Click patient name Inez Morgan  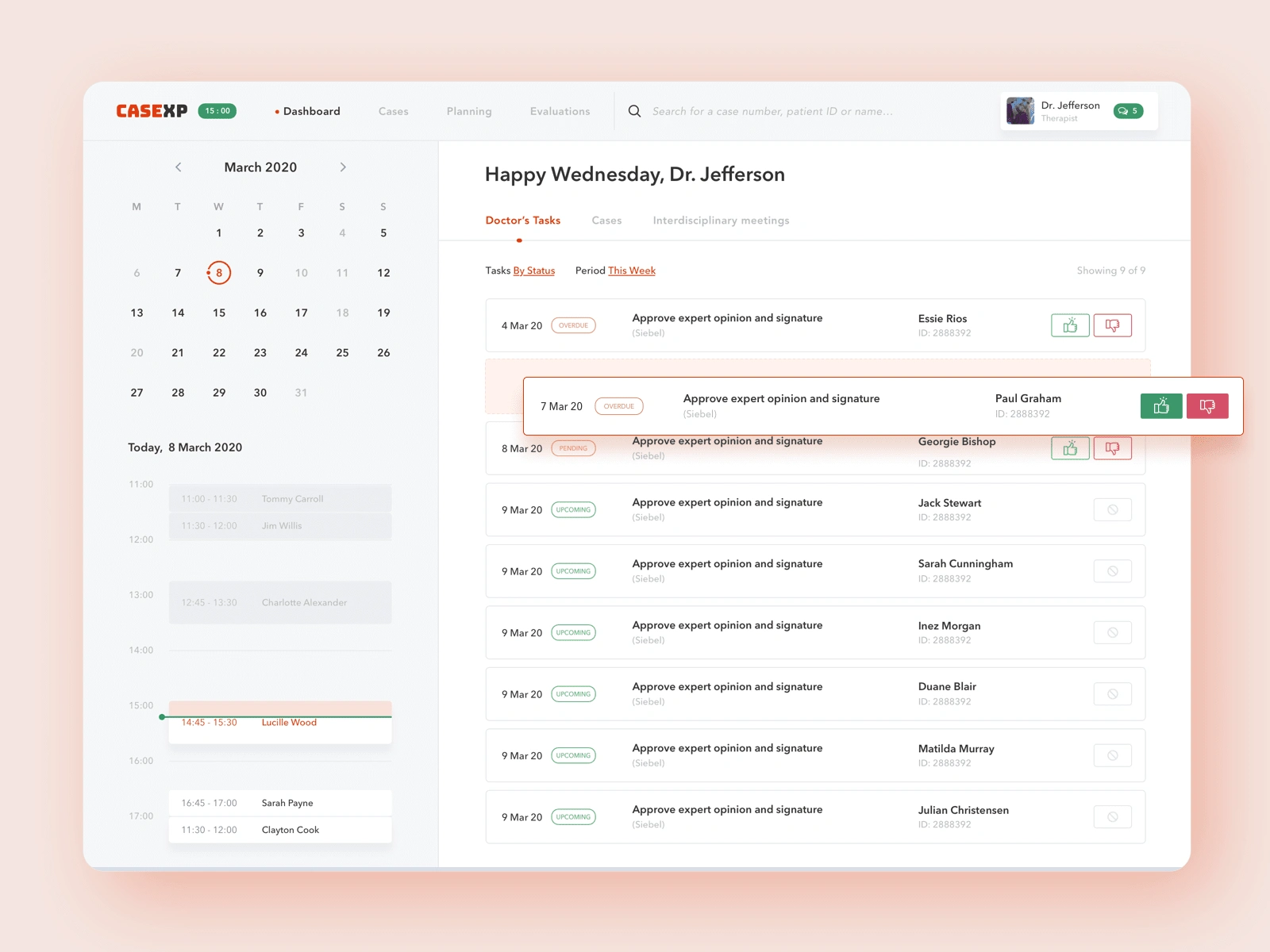click(x=949, y=626)
